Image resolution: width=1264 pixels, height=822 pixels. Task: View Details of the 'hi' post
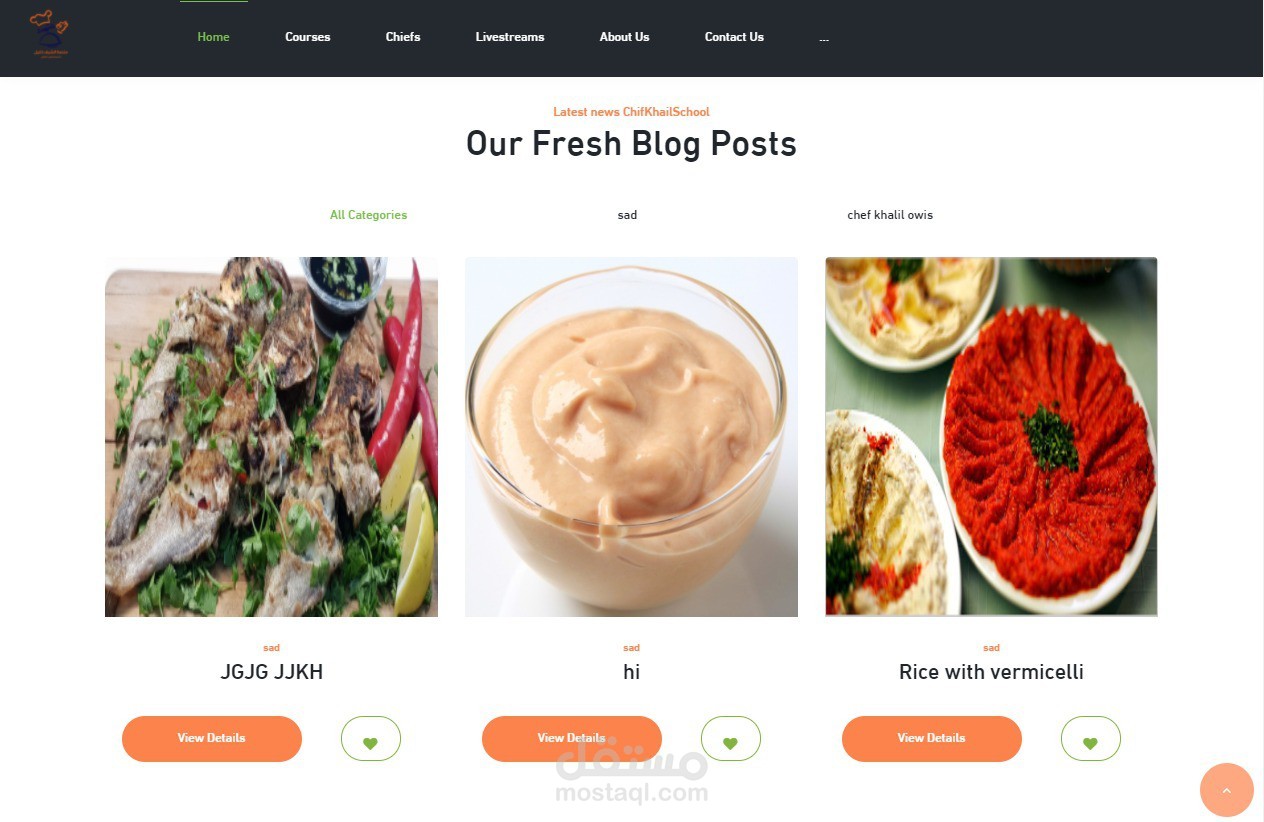click(572, 739)
